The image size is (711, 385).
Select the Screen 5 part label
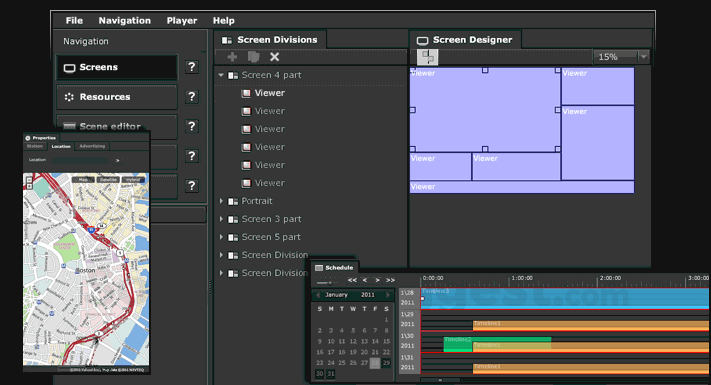[x=271, y=237]
